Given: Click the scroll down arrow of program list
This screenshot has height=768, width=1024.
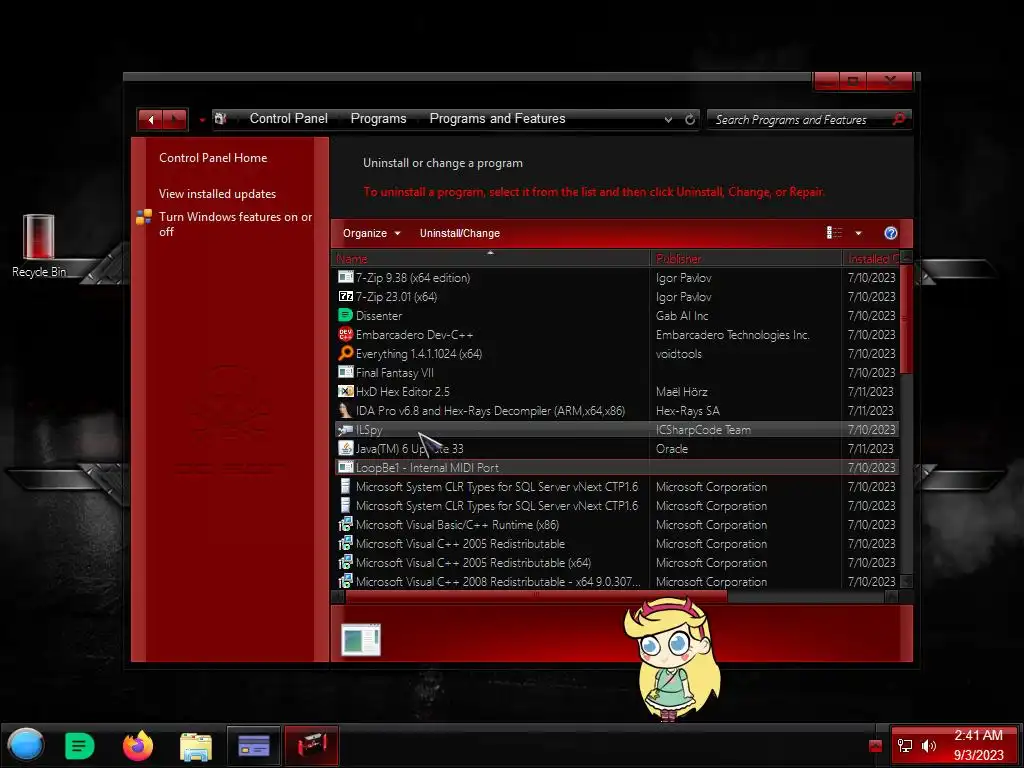Looking at the screenshot, I should point(906,581).
